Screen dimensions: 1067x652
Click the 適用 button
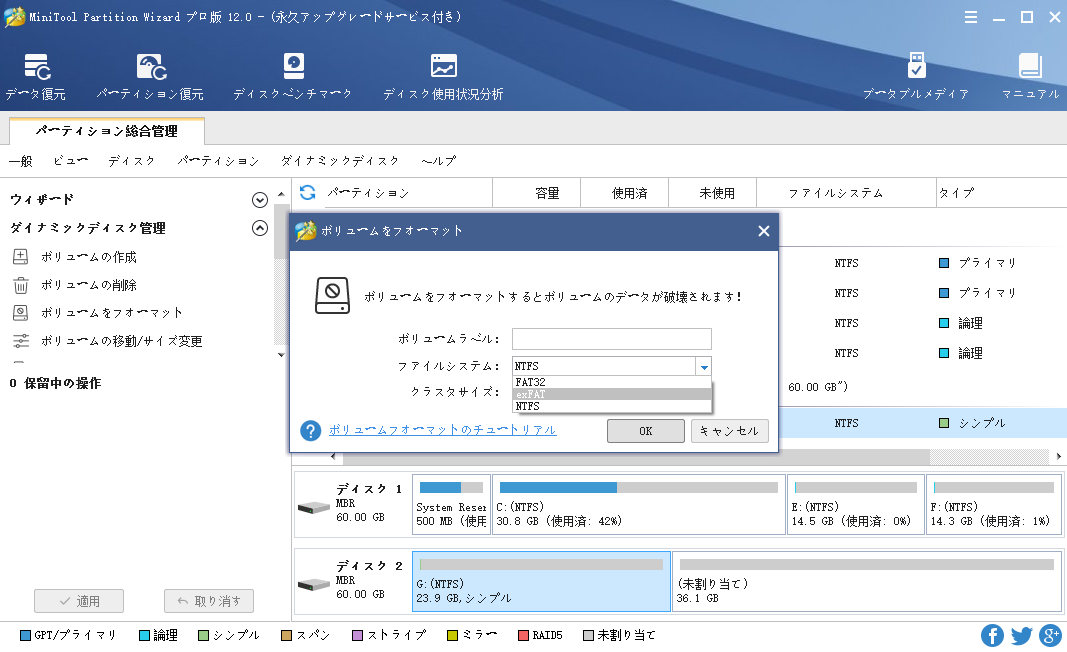pyautogui.click(x=79, y=601)
